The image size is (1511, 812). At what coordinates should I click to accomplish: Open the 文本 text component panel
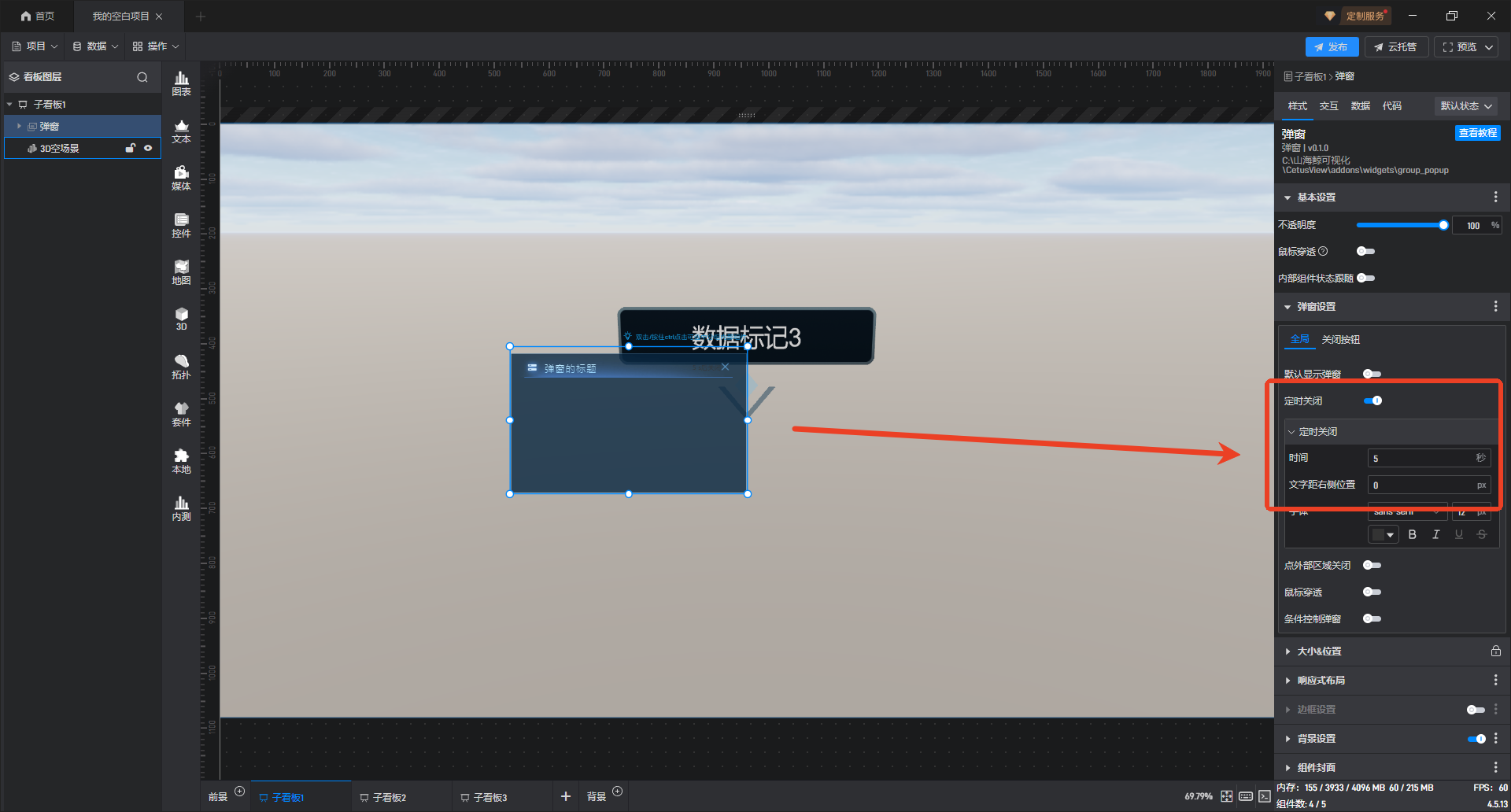tap(181, 131)
